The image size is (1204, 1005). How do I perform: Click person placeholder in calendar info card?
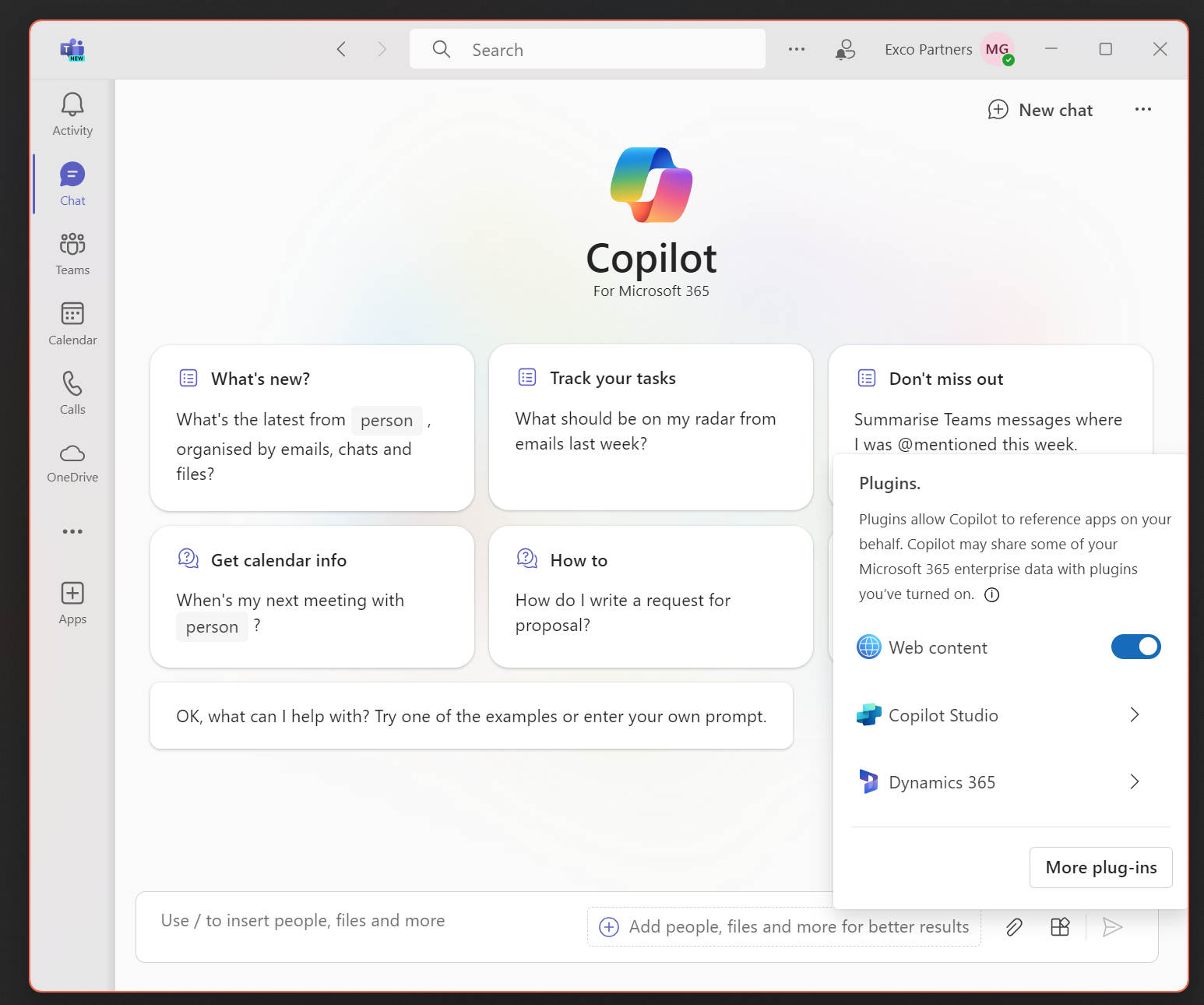pyautogui.click(x=212, y=627)
